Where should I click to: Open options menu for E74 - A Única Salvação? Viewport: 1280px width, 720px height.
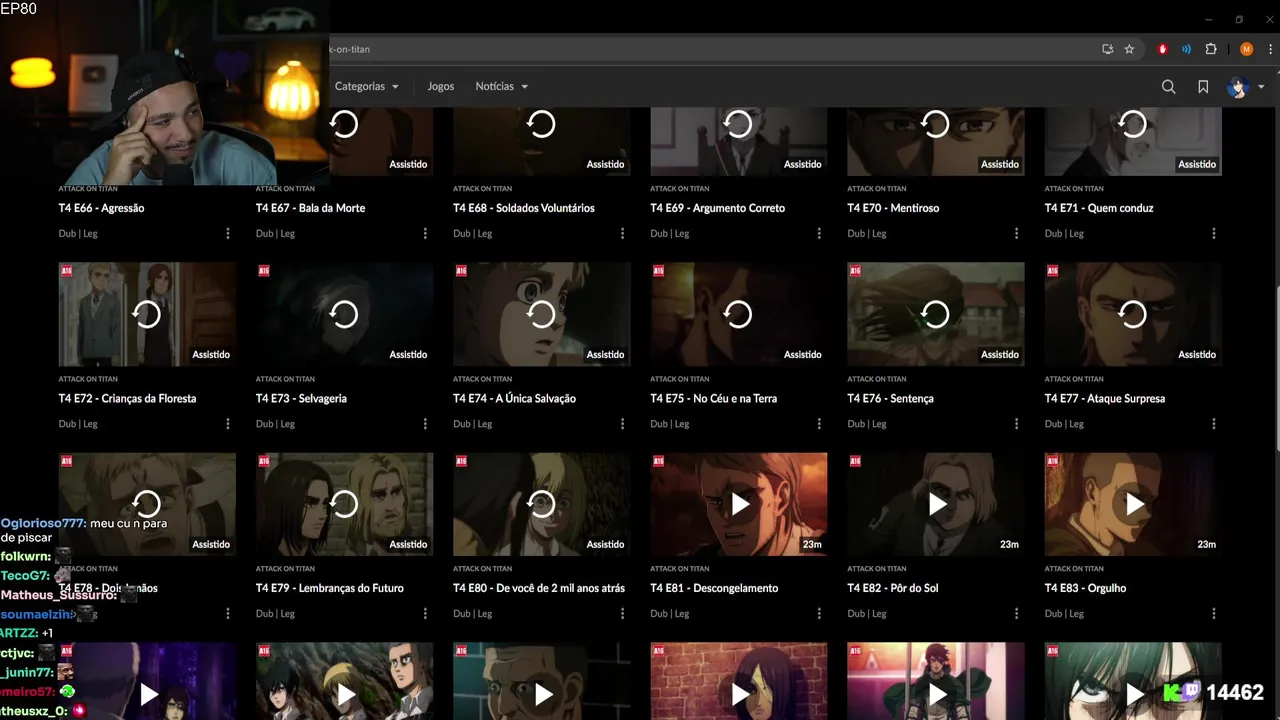click(x=622, y=424)
